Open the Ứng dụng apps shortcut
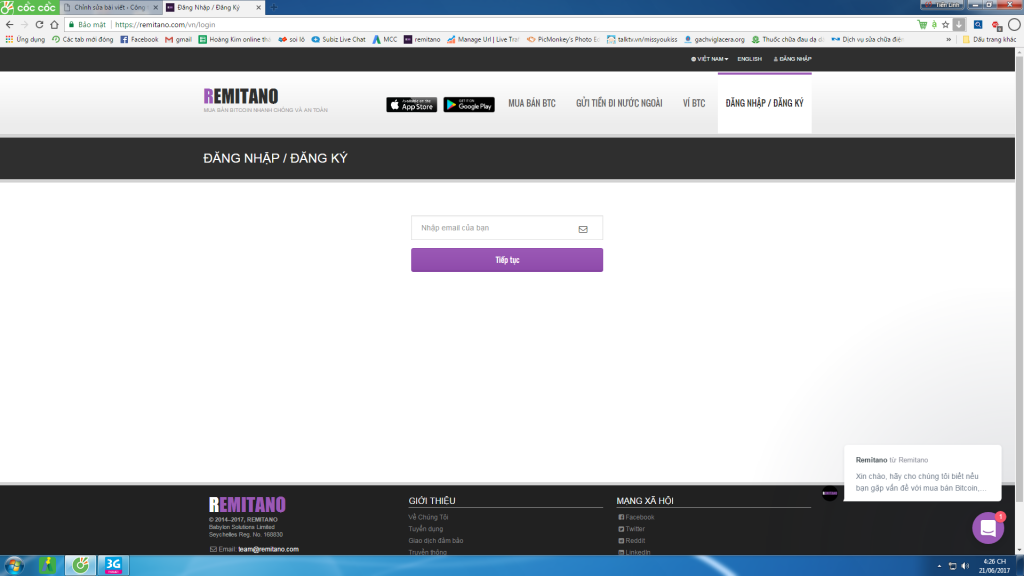 pos(25,39)
